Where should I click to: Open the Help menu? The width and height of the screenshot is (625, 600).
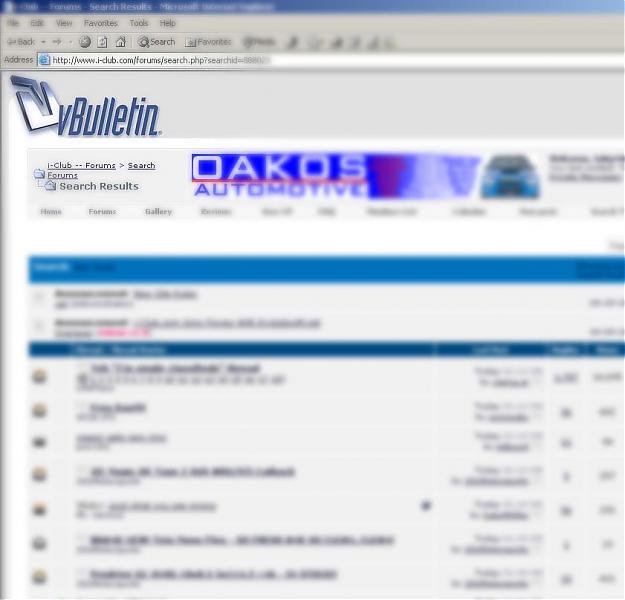pyautogui.click(x=167, y=23)
